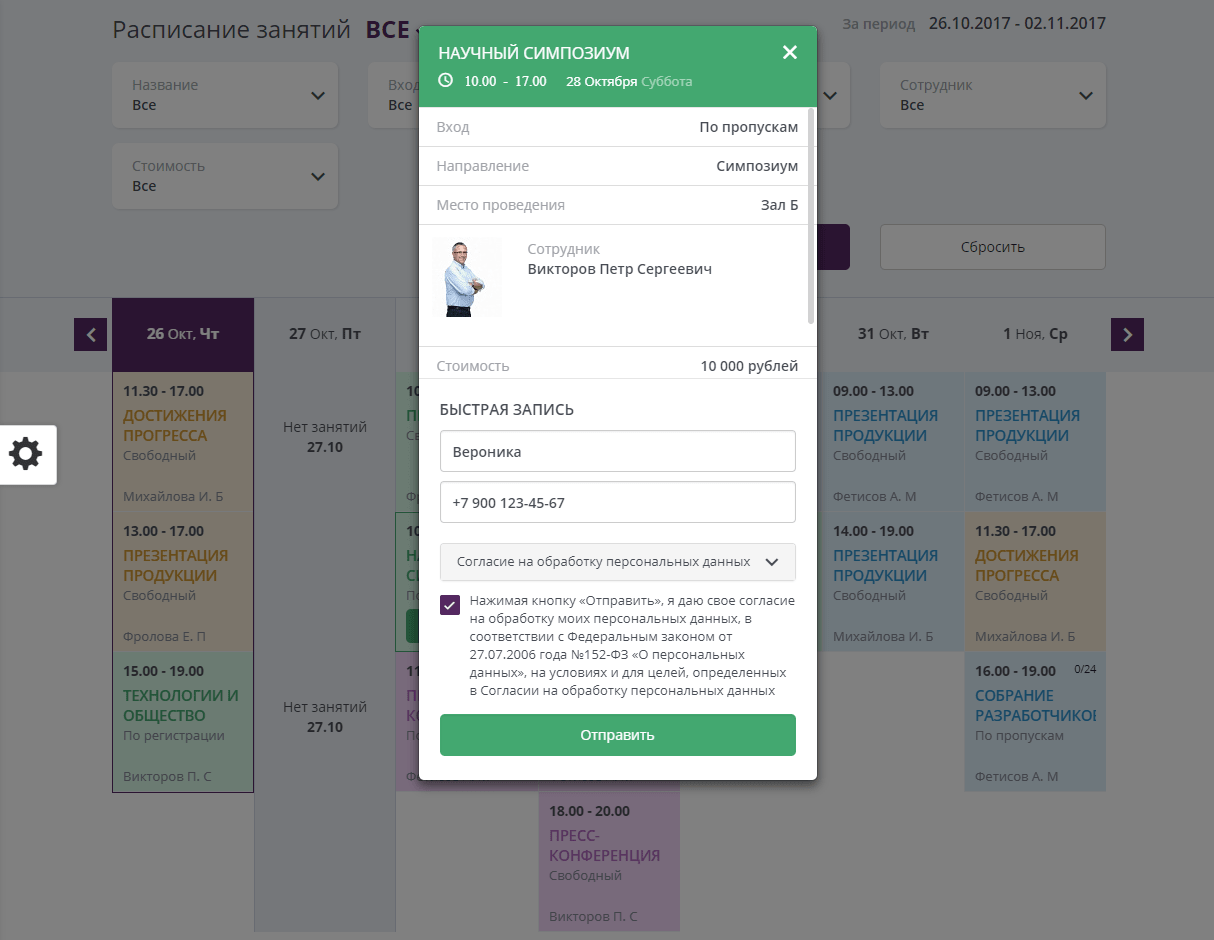Go to next week with right arrow
The height and width of the screenshot is (940, 1214).
[1127, 335]
